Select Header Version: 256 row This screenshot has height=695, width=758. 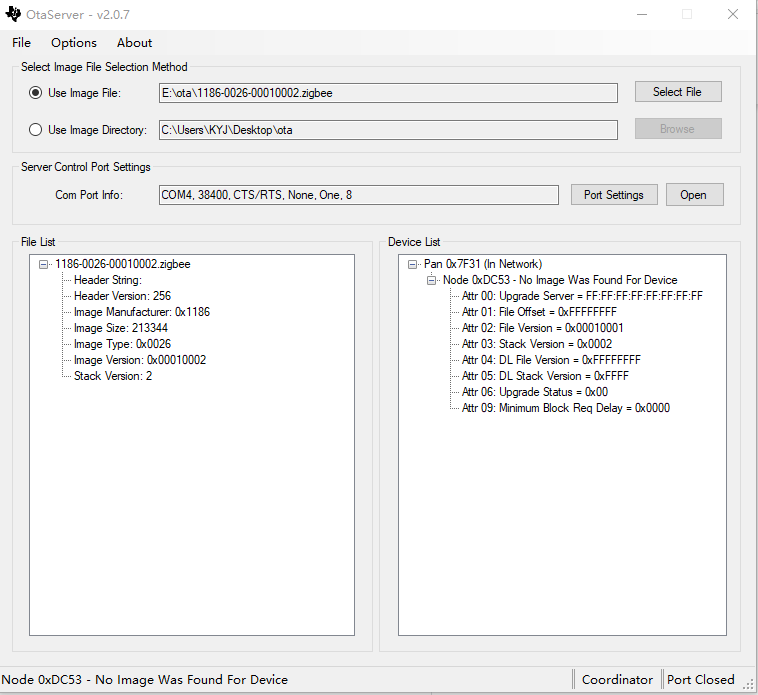point(122,296)
